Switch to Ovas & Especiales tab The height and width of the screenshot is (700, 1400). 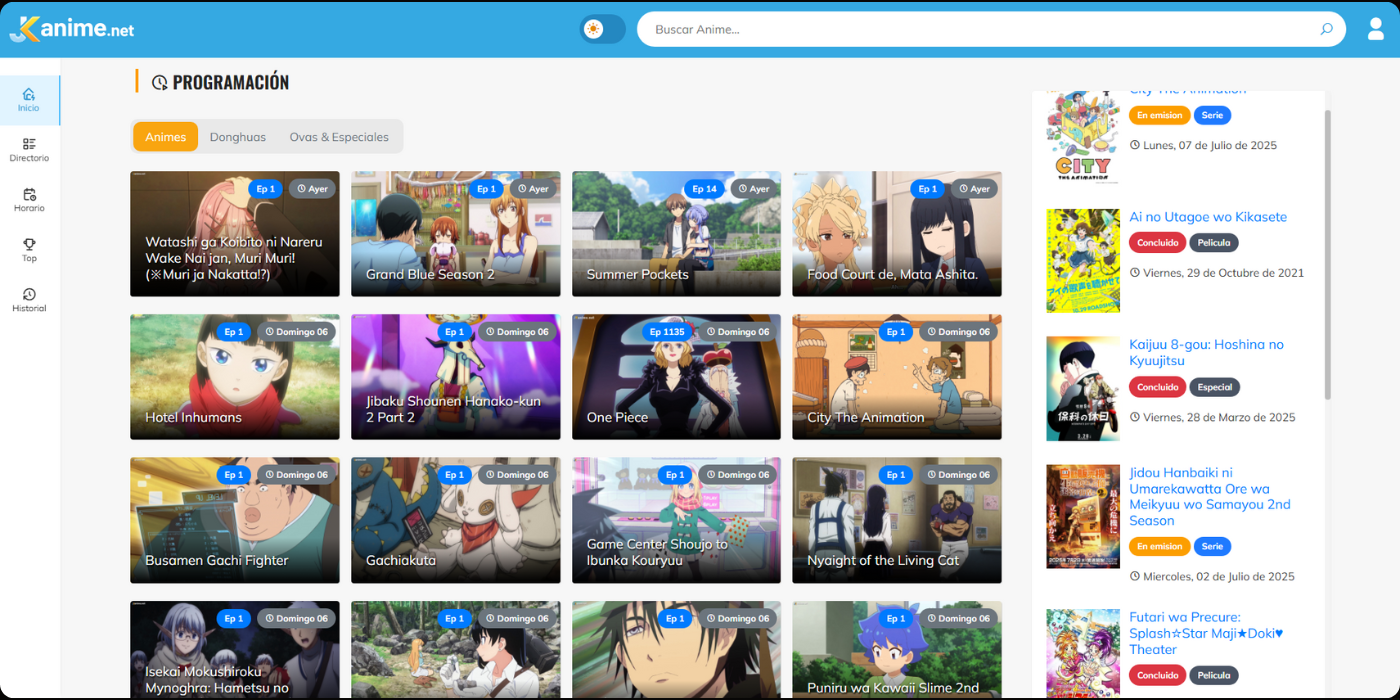point(339,137)
